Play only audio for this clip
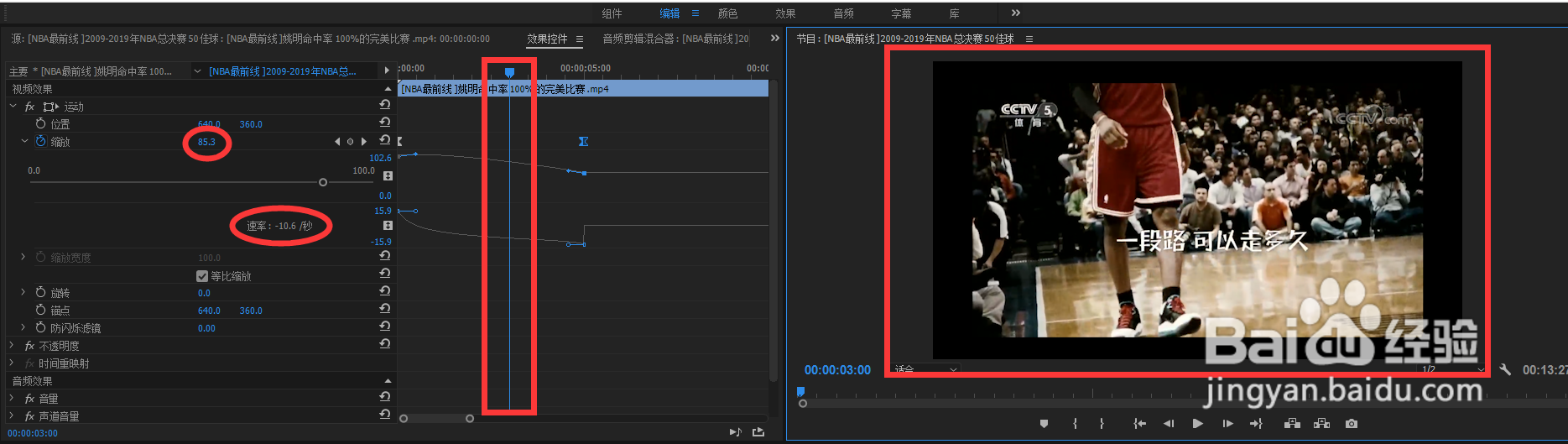 coord(735,432)
